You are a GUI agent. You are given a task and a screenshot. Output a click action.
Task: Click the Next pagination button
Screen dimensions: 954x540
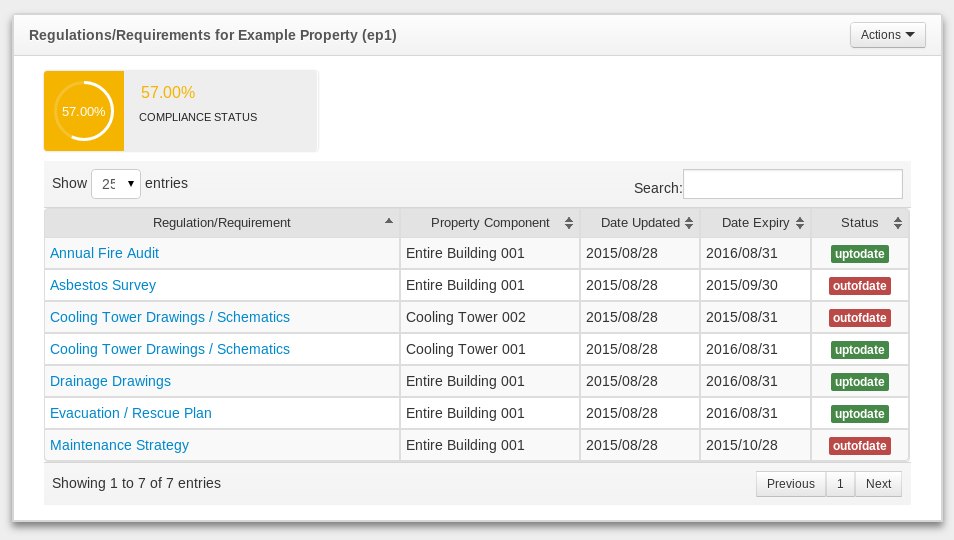tap(878, 484)
